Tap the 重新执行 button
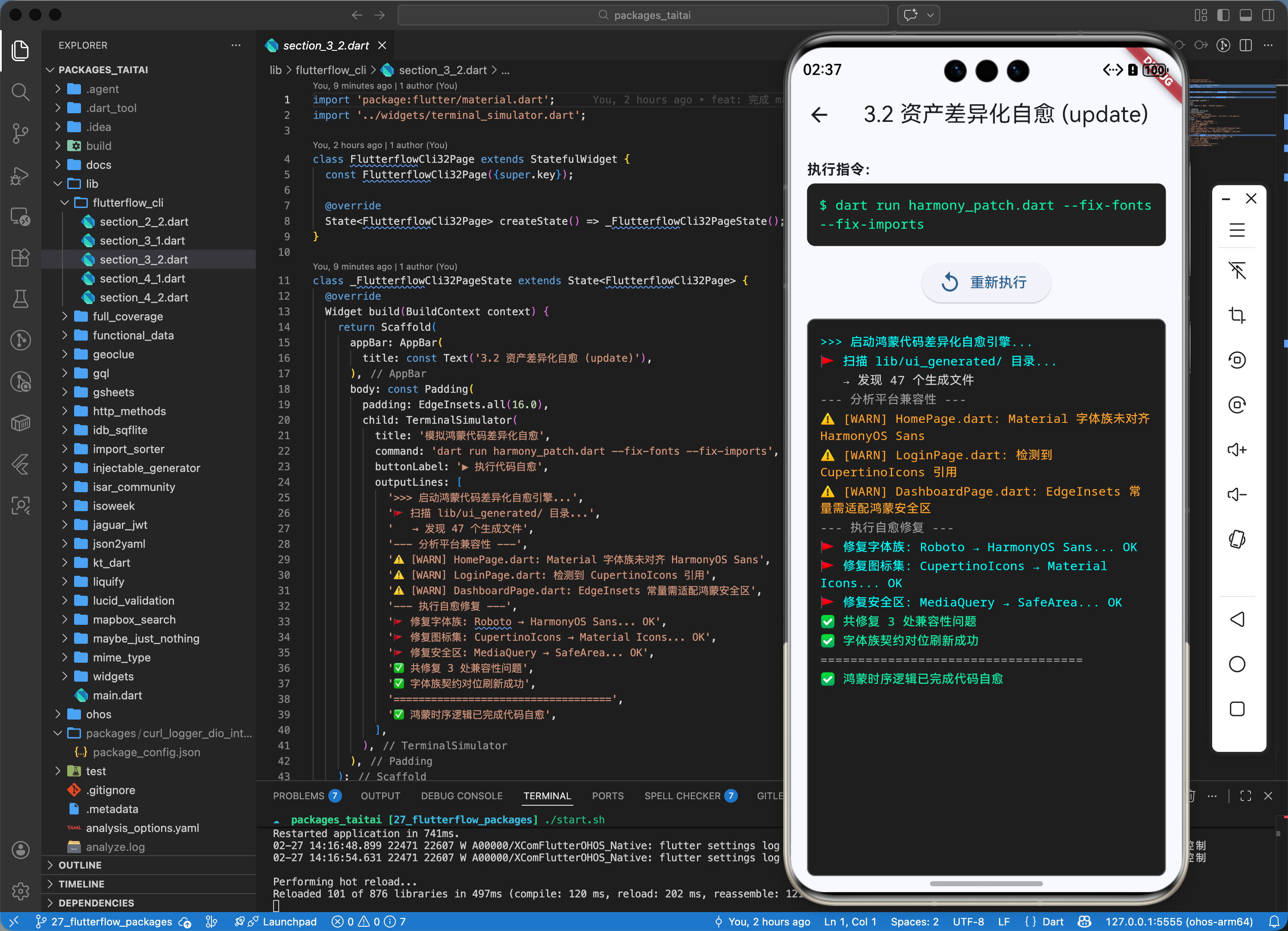The image size is (1288, 931). click(986, 282)
